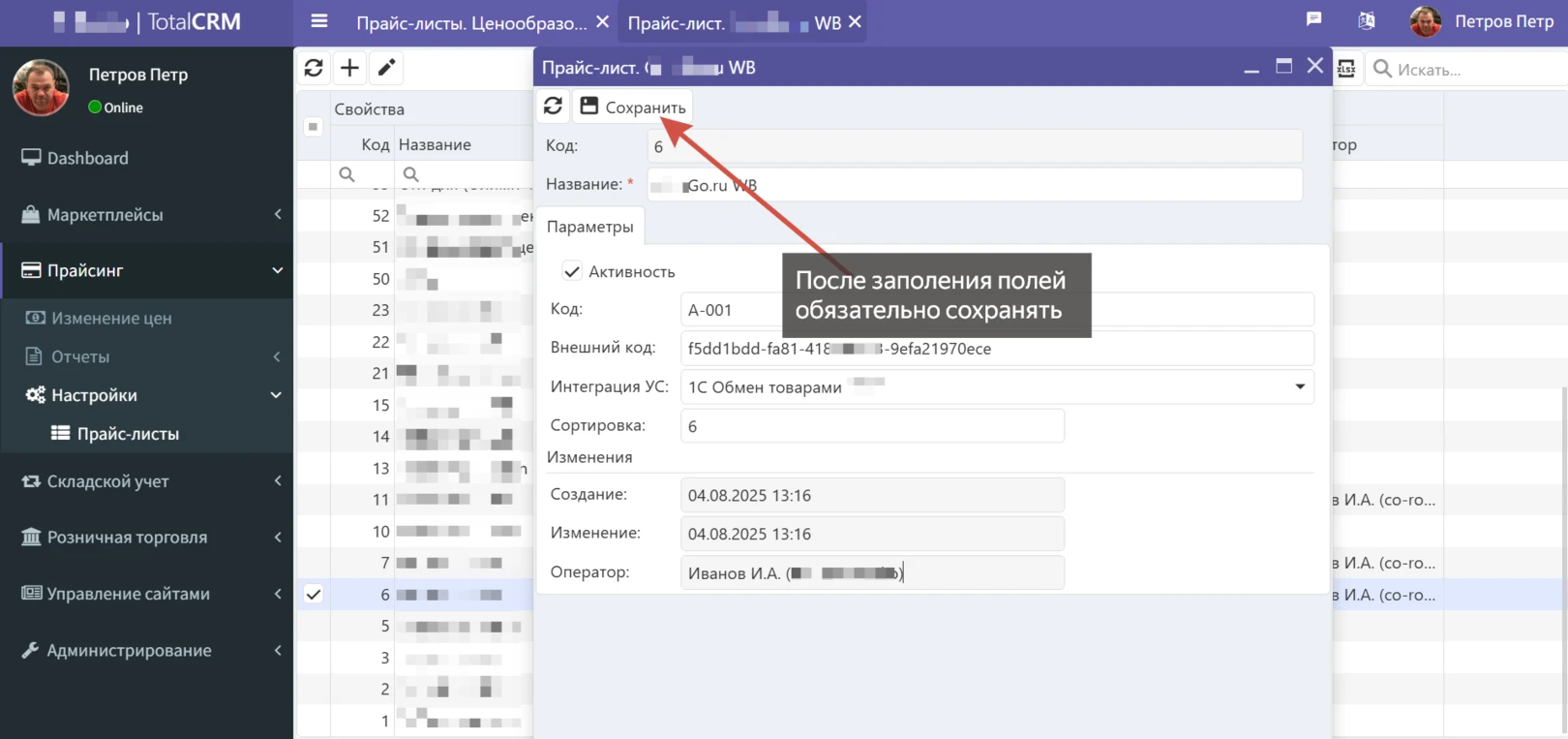The width and height of the screenshot is (1568, 739).
Task: Click the Сортировка input field
Action: click(871, 426)
